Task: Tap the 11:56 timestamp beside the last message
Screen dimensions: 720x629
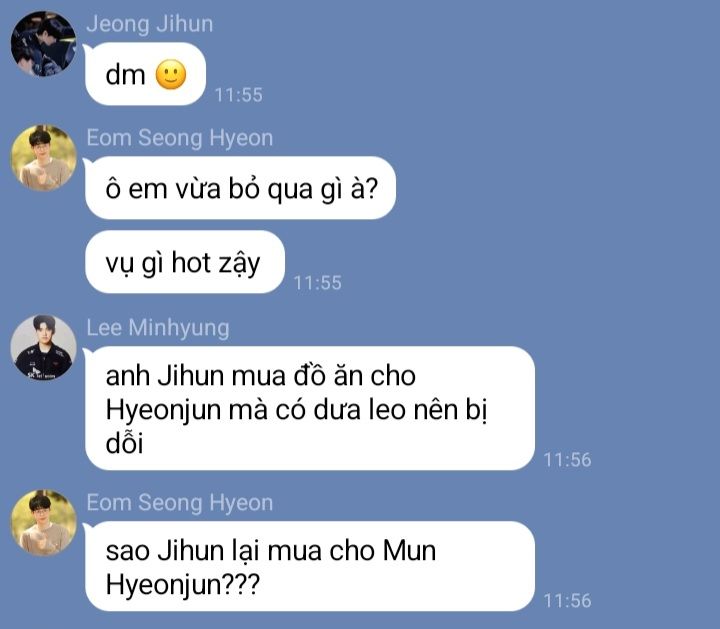Action: (x=568, y=601)
